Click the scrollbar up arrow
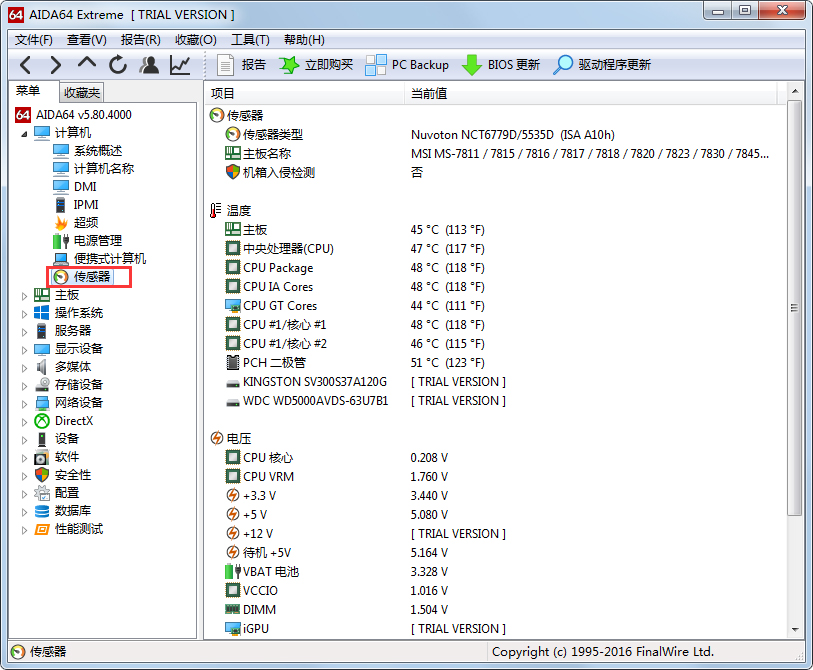The height and width of the screenshot is (670, 813). click(x=795, y=92)
